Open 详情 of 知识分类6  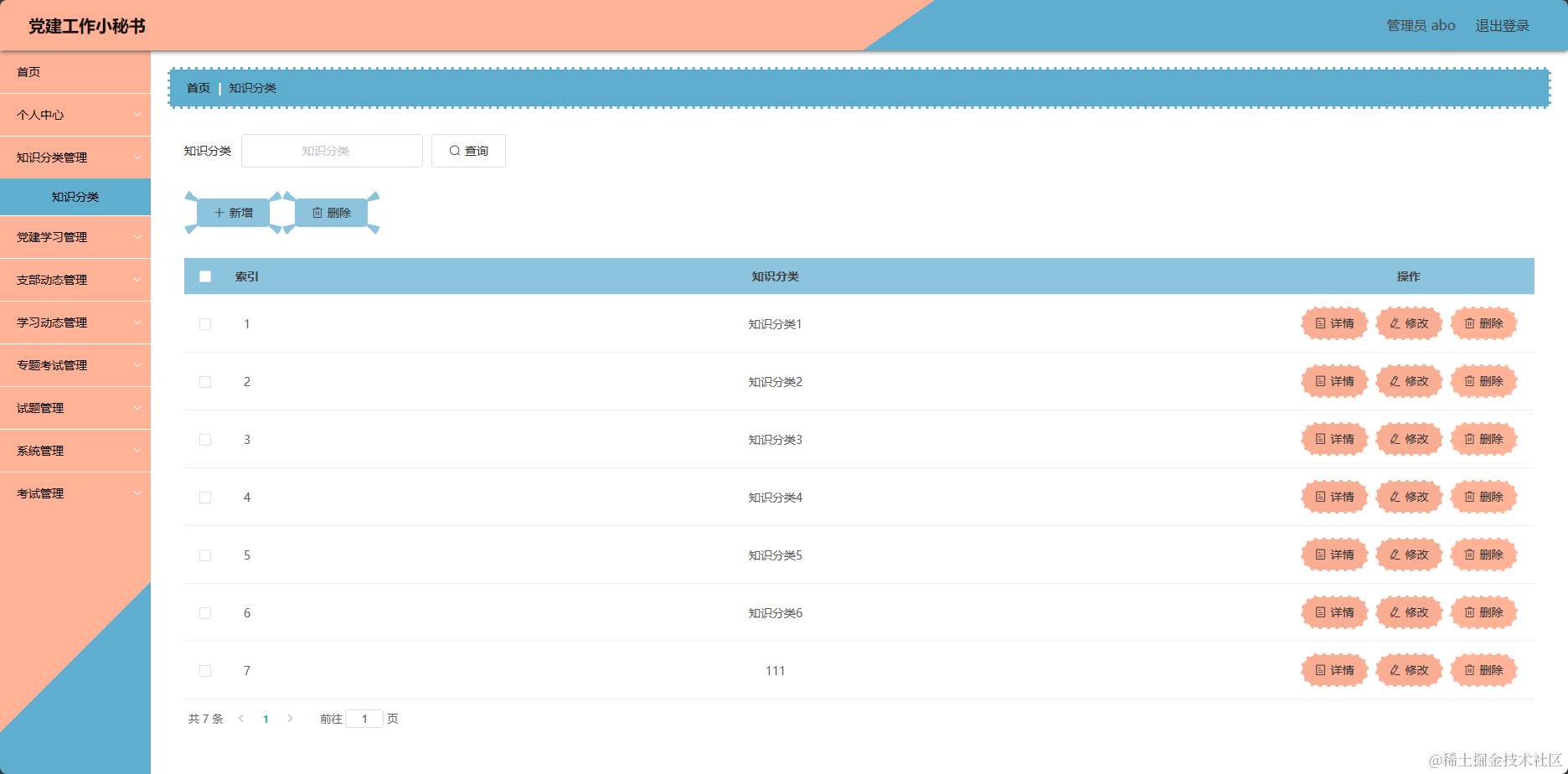[x=1334, y=612]
